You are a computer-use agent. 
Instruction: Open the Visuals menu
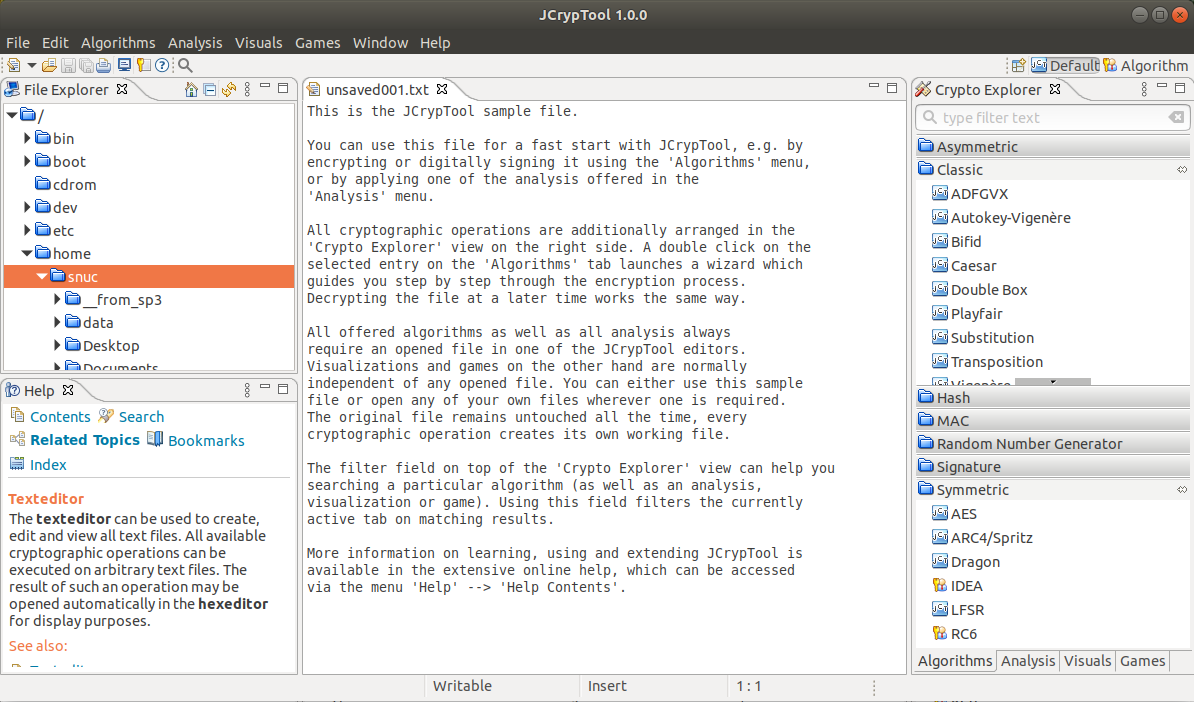pos(258,43)
